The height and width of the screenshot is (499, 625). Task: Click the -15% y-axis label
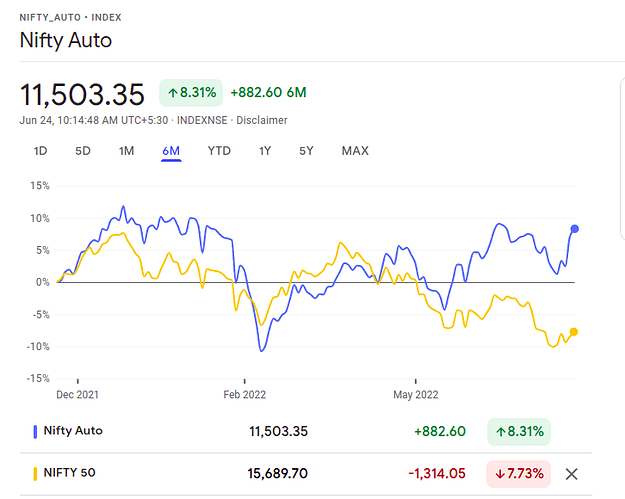coord(38,378)
